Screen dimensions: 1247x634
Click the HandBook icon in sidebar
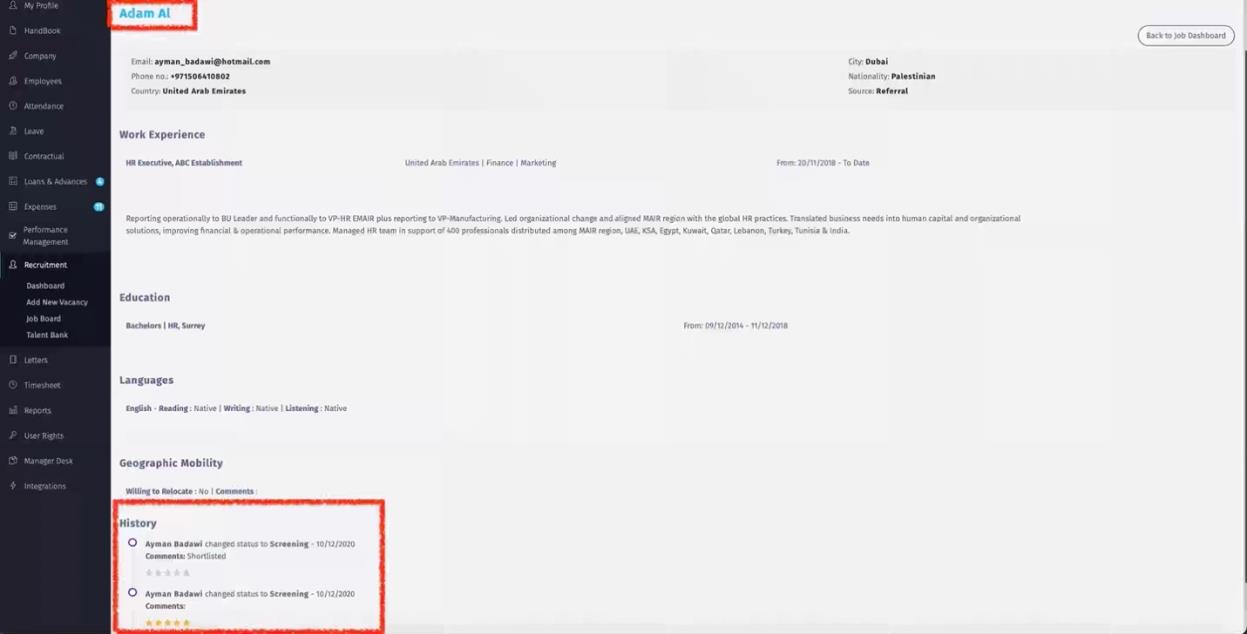(13, 31)
